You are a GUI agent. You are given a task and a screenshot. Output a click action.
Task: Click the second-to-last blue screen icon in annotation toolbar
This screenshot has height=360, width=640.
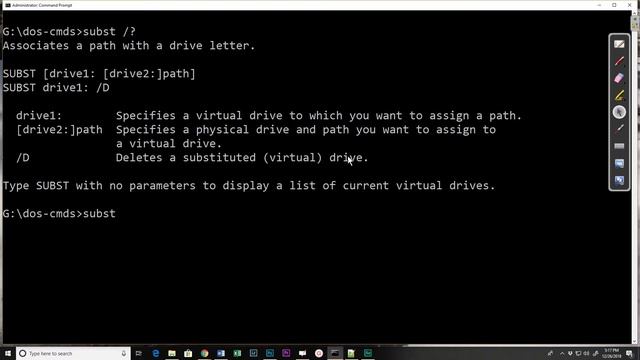[x=619, y=163]
